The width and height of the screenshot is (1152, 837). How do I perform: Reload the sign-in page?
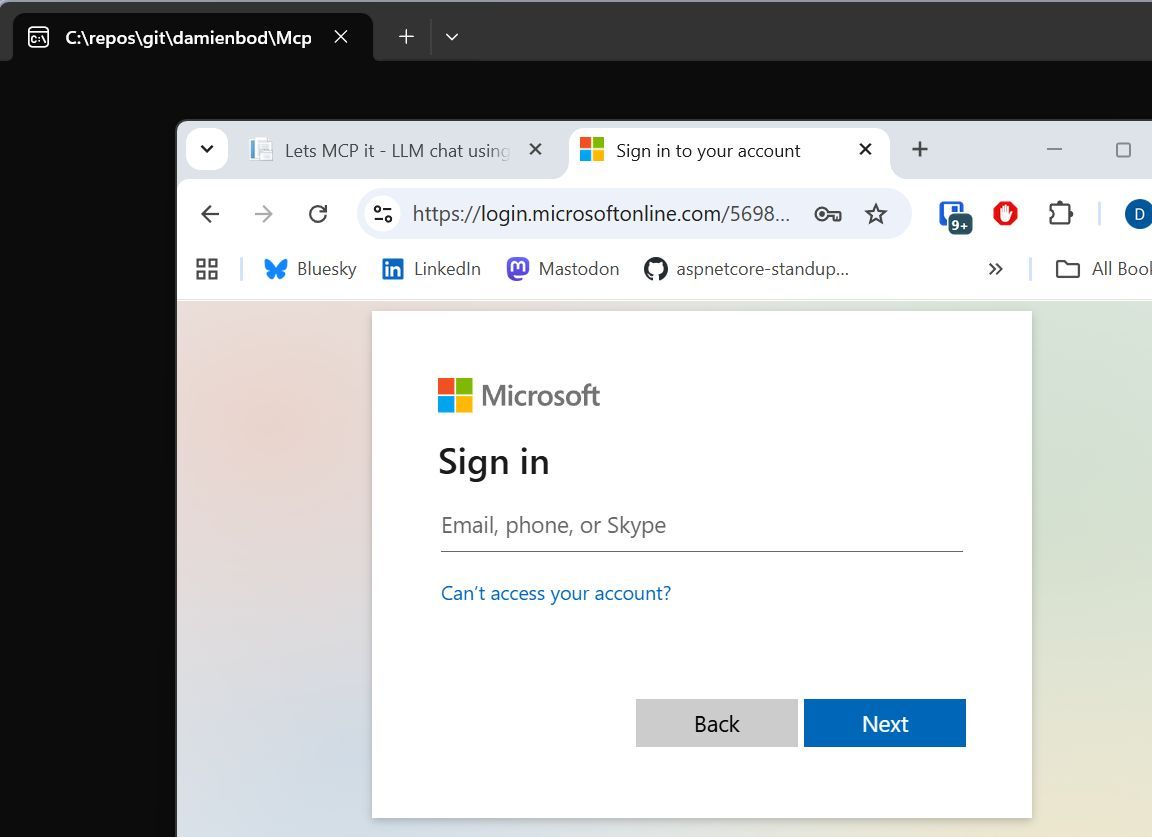point(317,214)
